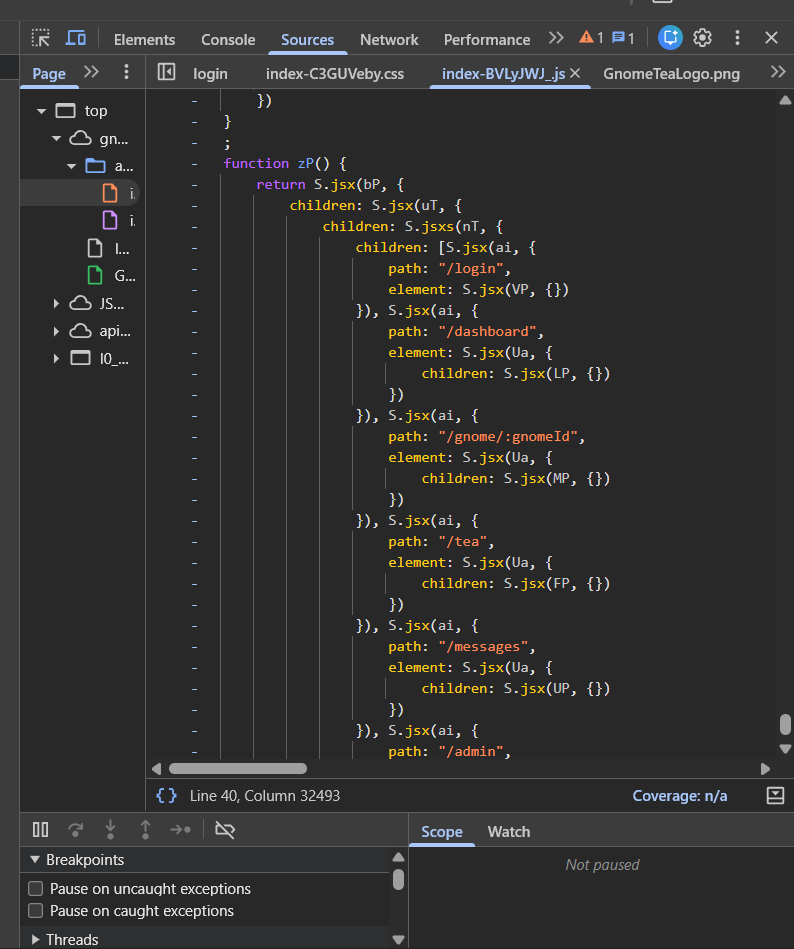Select the green G... image file
The height and width of the screenshot is (949, 794).
[x=95, y=275]
